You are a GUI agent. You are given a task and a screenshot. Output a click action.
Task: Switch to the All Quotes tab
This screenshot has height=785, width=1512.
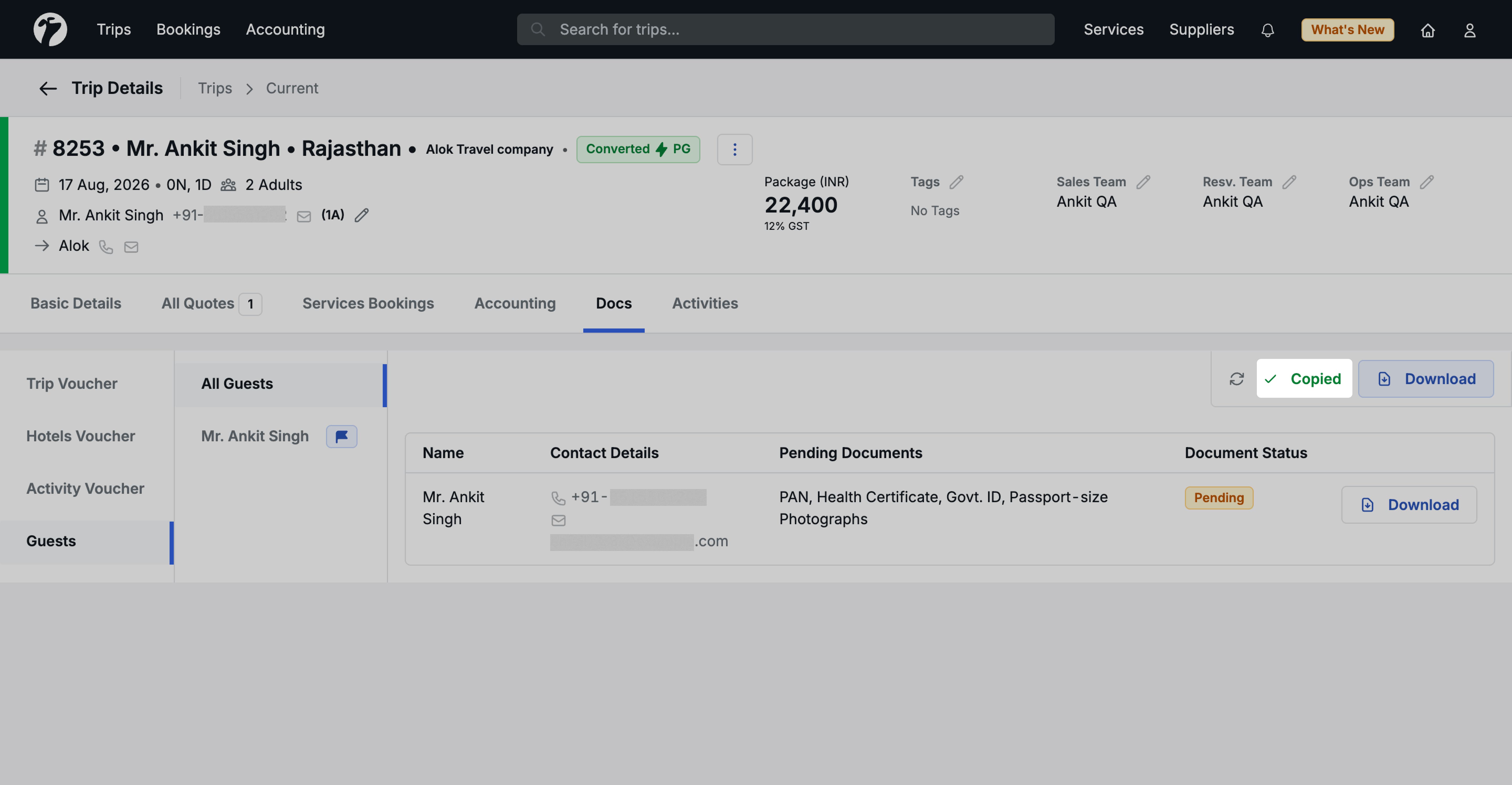[211, 303]
